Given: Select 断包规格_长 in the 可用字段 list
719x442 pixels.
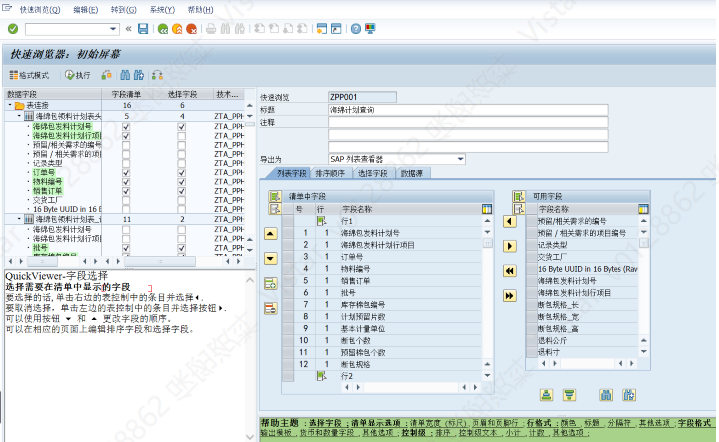Looking at the screenshot, I should pos(581,304).
